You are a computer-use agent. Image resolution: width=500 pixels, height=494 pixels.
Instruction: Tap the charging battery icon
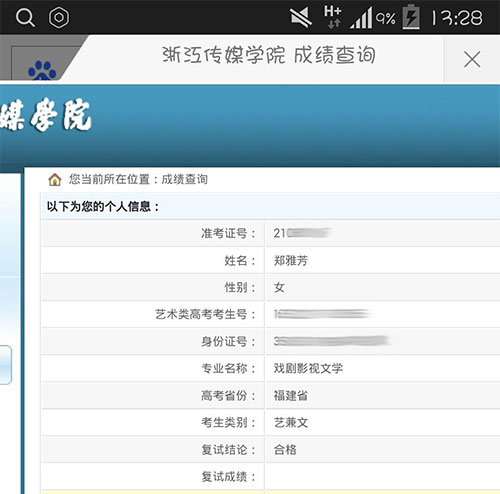[411, 17]
